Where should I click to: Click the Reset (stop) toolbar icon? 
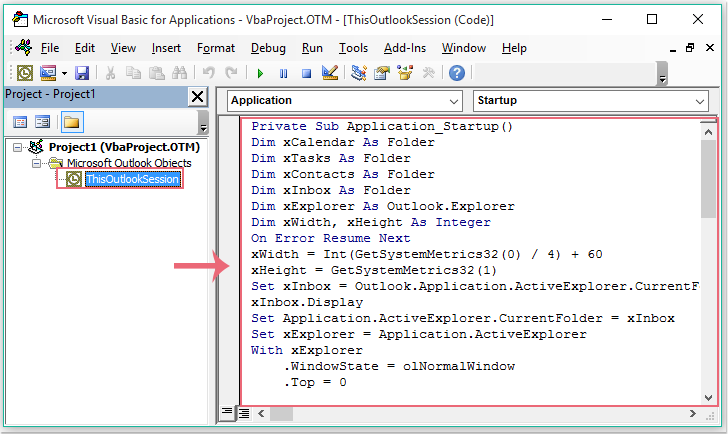(x=307, y=73)
